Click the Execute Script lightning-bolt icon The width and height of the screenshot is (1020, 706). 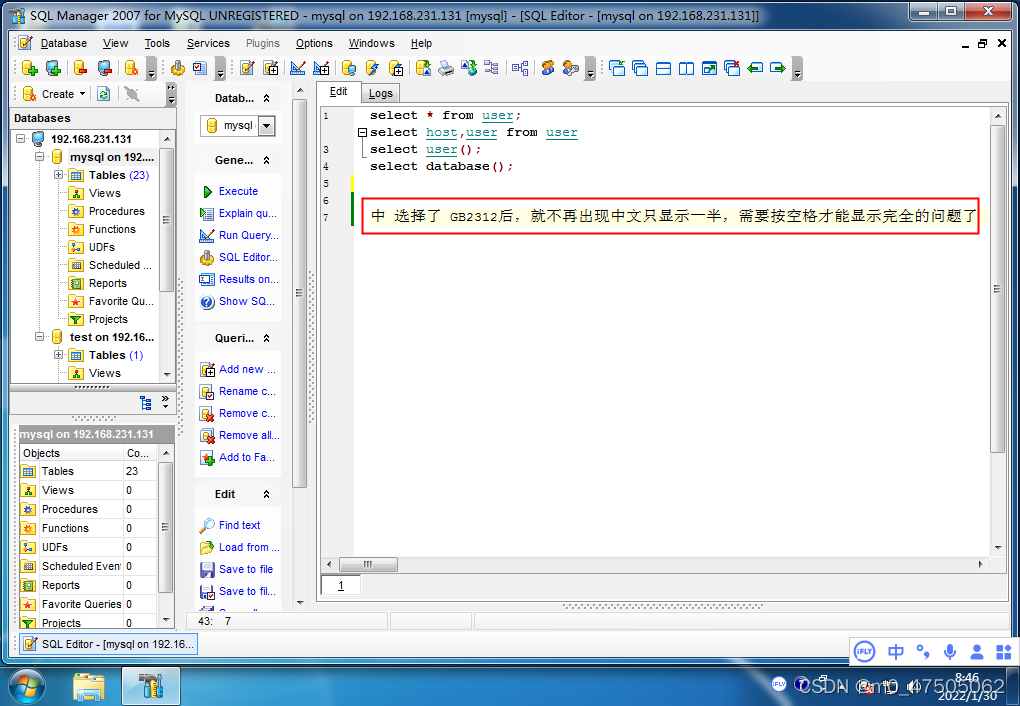pyautogui.click(x=372, y=68)
